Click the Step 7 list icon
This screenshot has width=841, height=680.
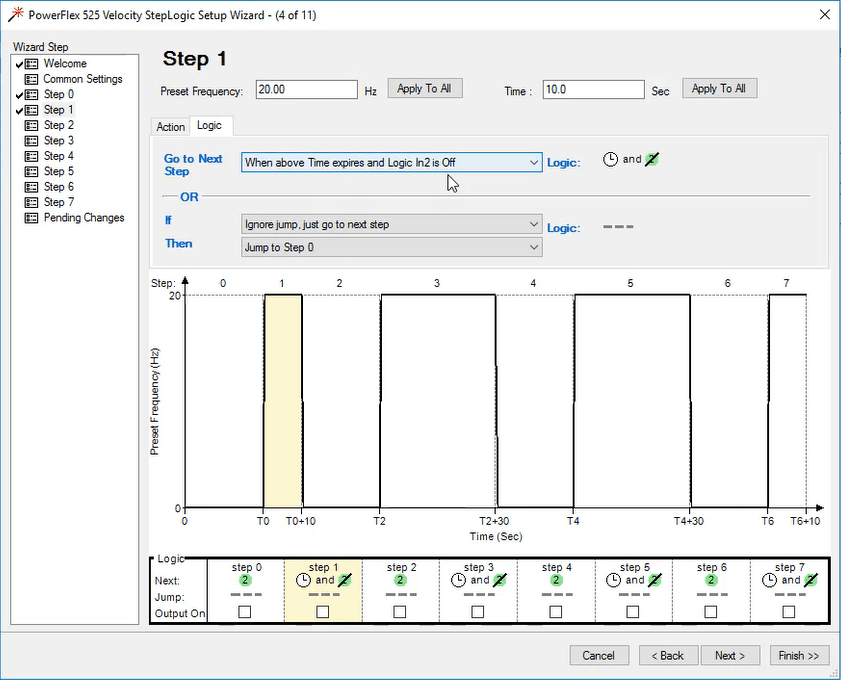(32, 203)
